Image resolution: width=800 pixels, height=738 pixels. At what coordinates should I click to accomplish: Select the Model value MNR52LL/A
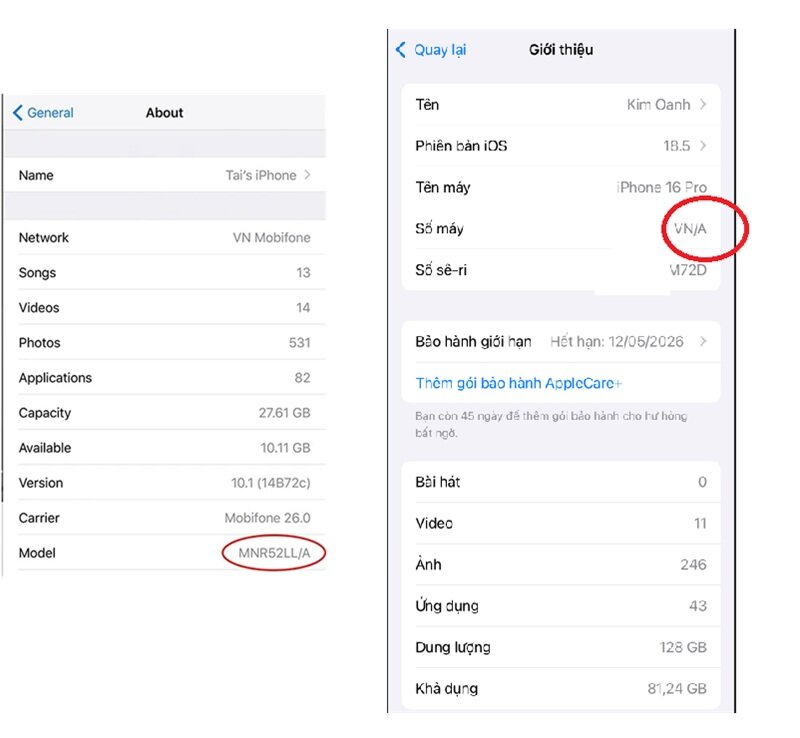(274, 553)
